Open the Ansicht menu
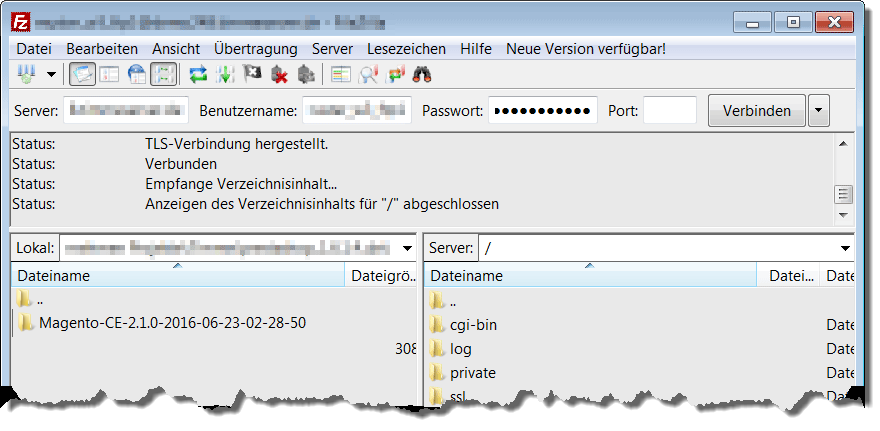This screenshot has height=431, width=880. coord(176,49)
